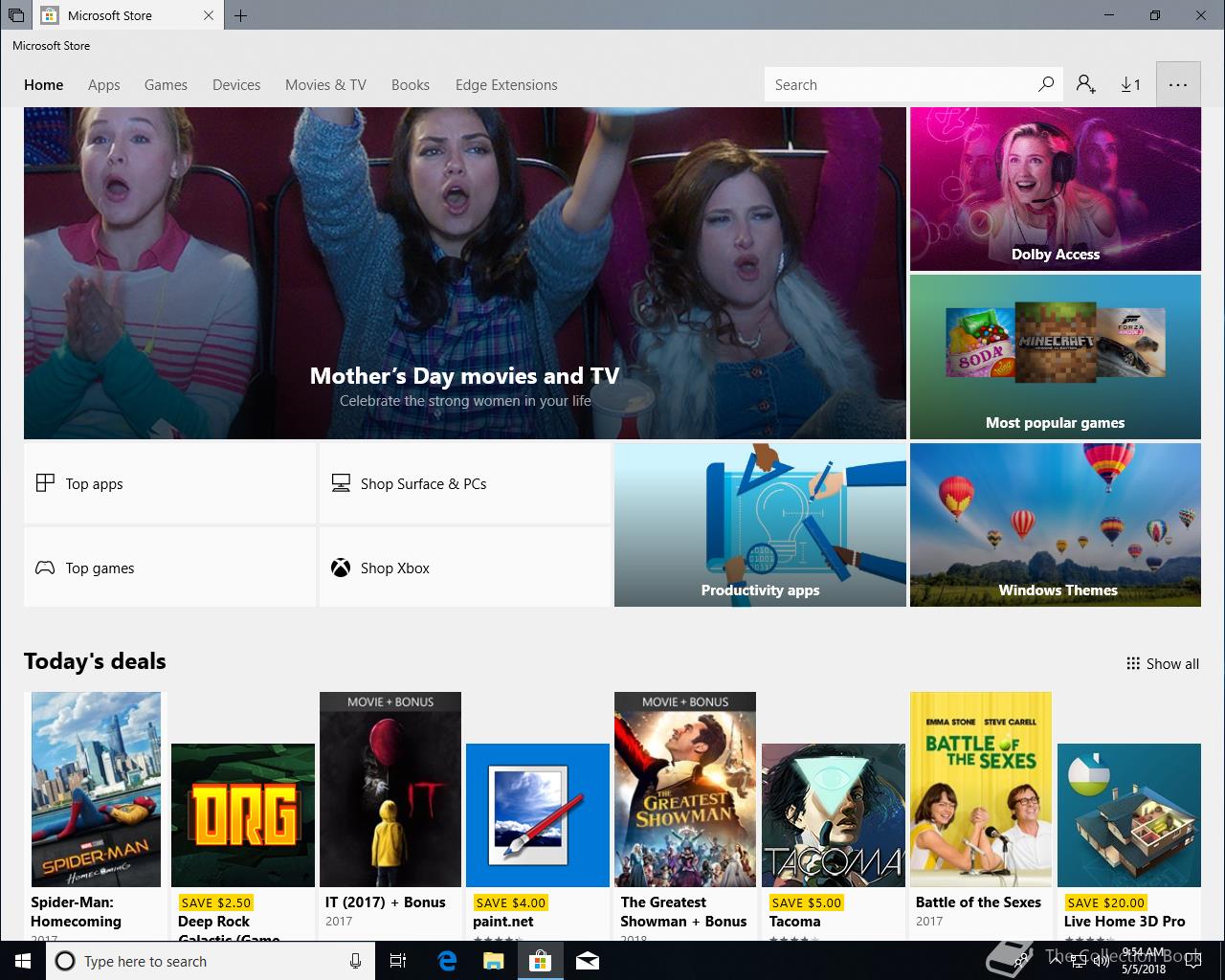The height and width of the screenshot is (980, 1225).
Task: Click the Cortana microphone icon
Action: click(355, 961)
